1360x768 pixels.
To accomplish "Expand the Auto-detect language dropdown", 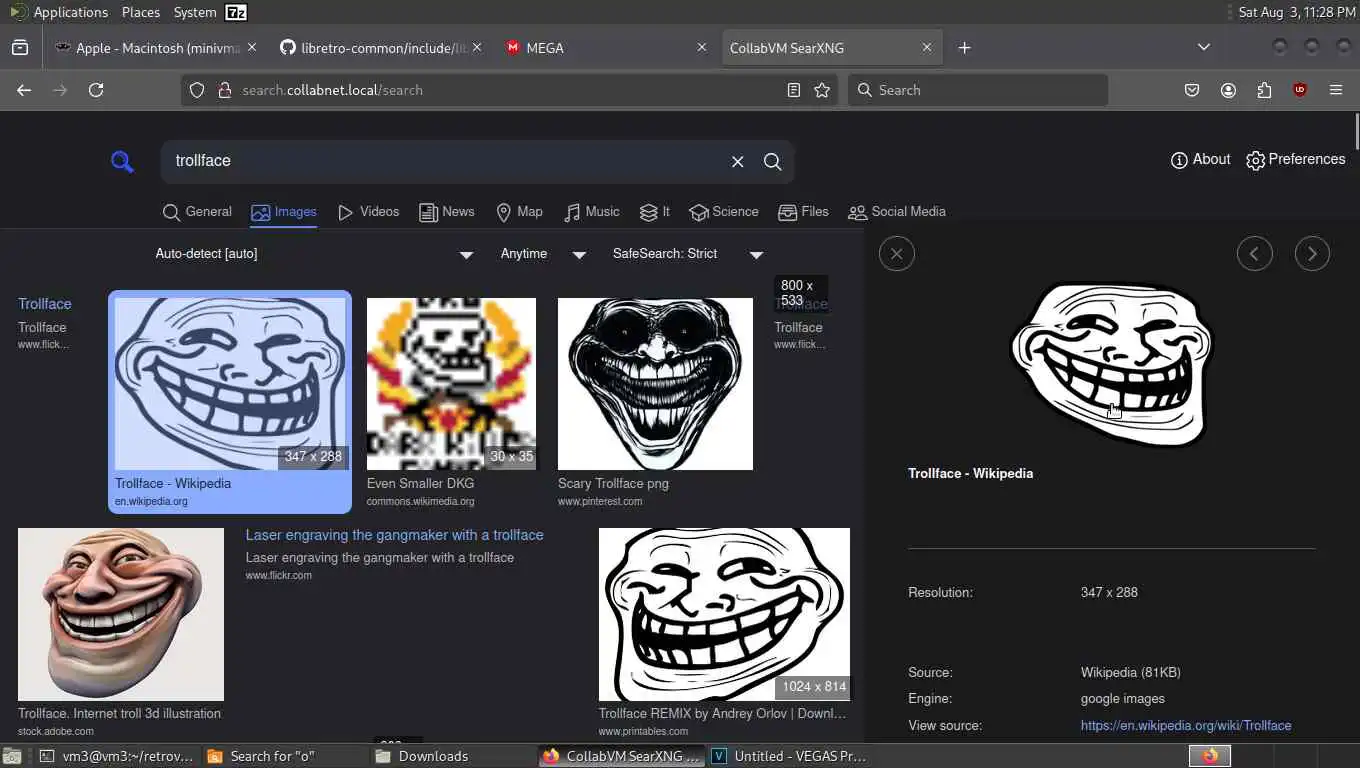I will [314, 254].
